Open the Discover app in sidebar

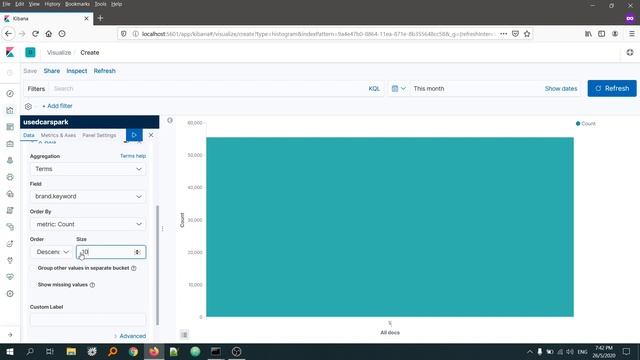tap(10, 93)
